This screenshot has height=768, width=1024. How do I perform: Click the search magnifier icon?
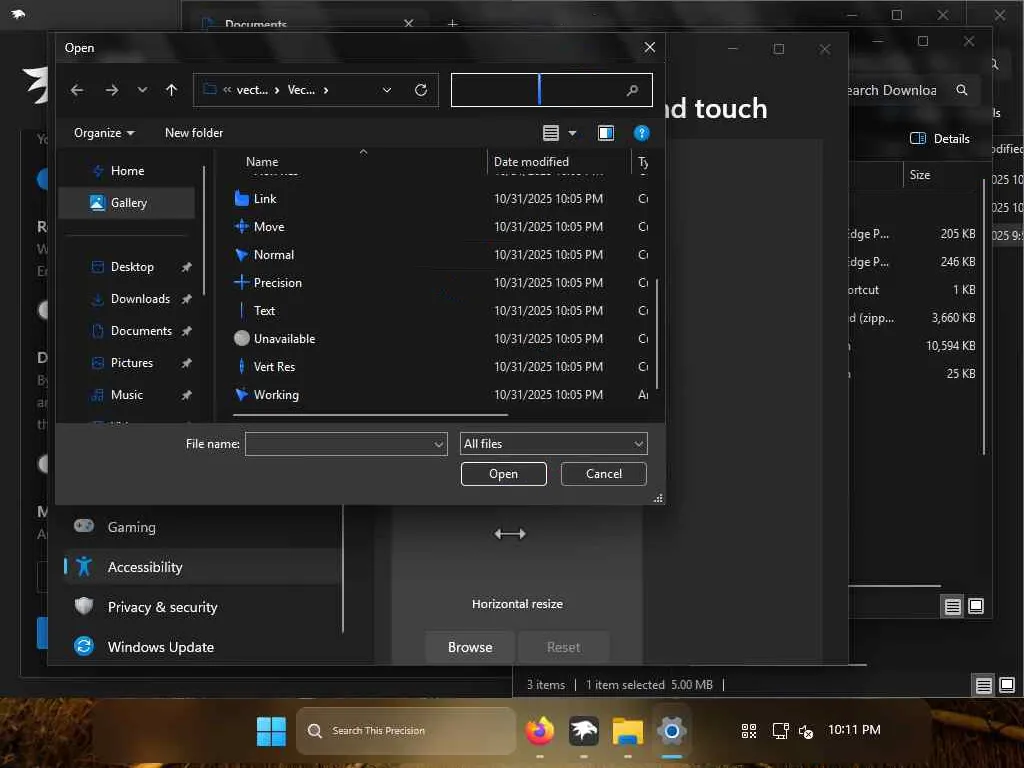(632, 90)
